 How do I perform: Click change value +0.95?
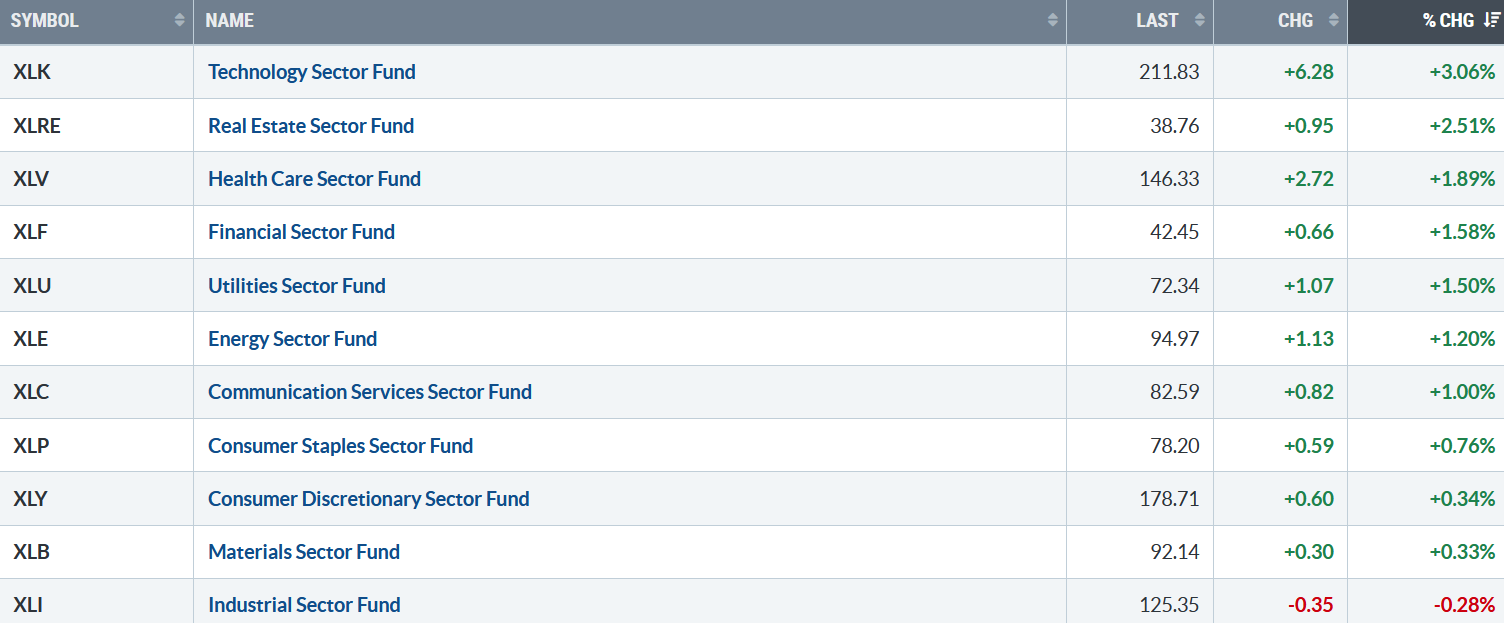pos(1309,125)
